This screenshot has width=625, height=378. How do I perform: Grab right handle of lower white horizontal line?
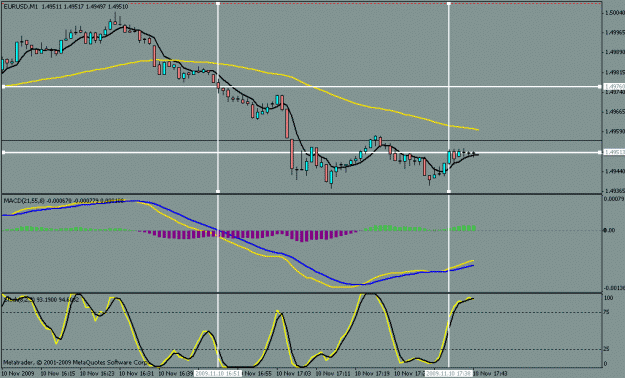[x=600, y=152]
